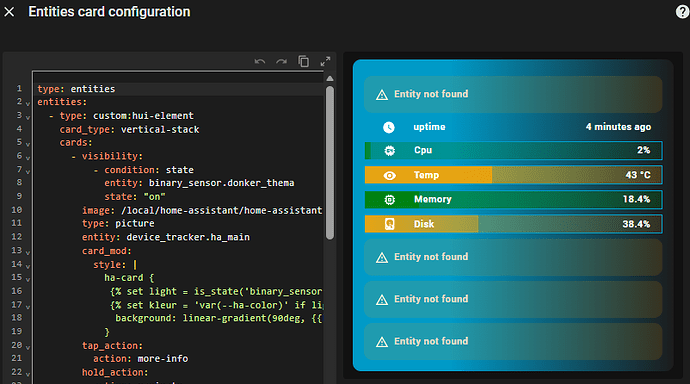Viewport: 690px width, 384px height.
Task: Undo the last edit in the code editor
Action: pos(260,62)
